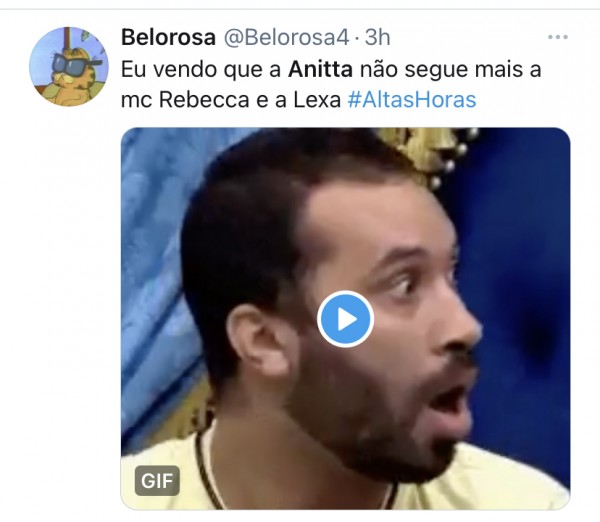Image resolution: width=600 pixels, height=522 pixels.
Task: Click the word Lexa in the tweet
Action: (x=317, y=100)
